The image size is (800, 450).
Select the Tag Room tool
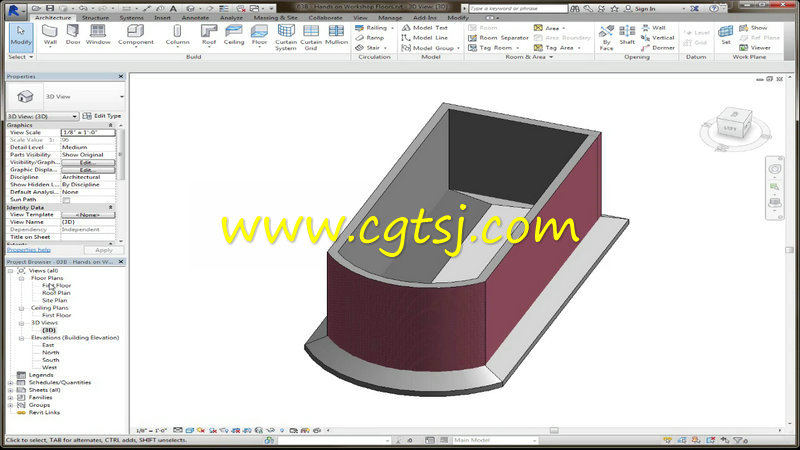[x=493, y=47]
